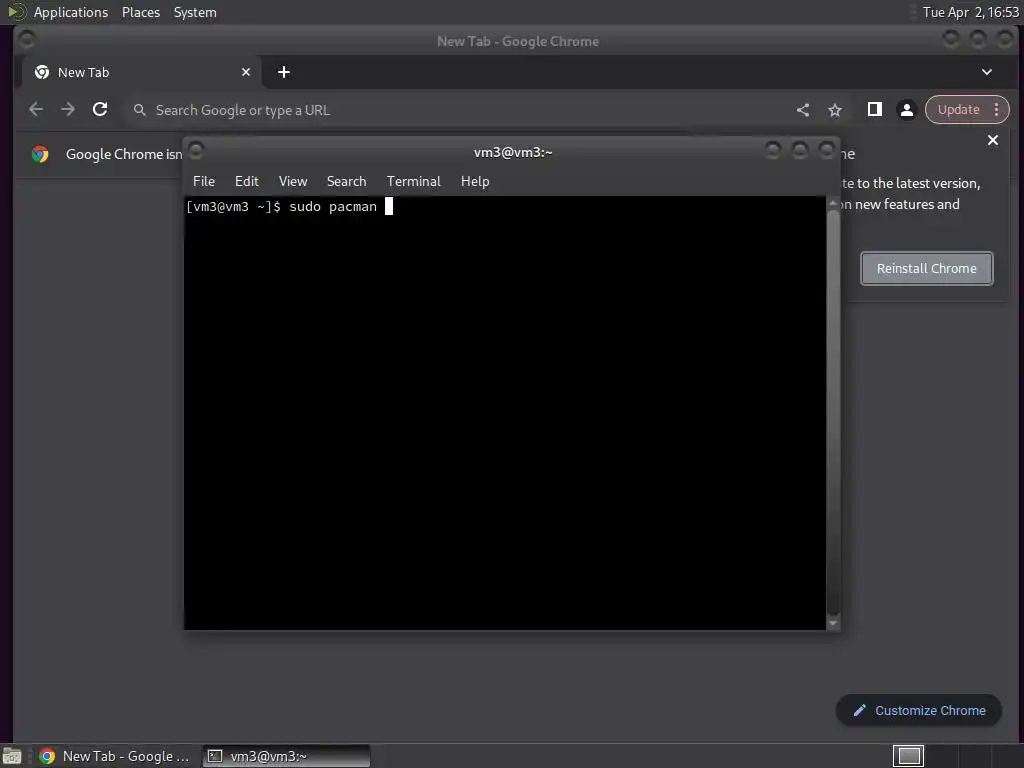Click the terminal scrollbar up arrow

(x=833, y=203)
